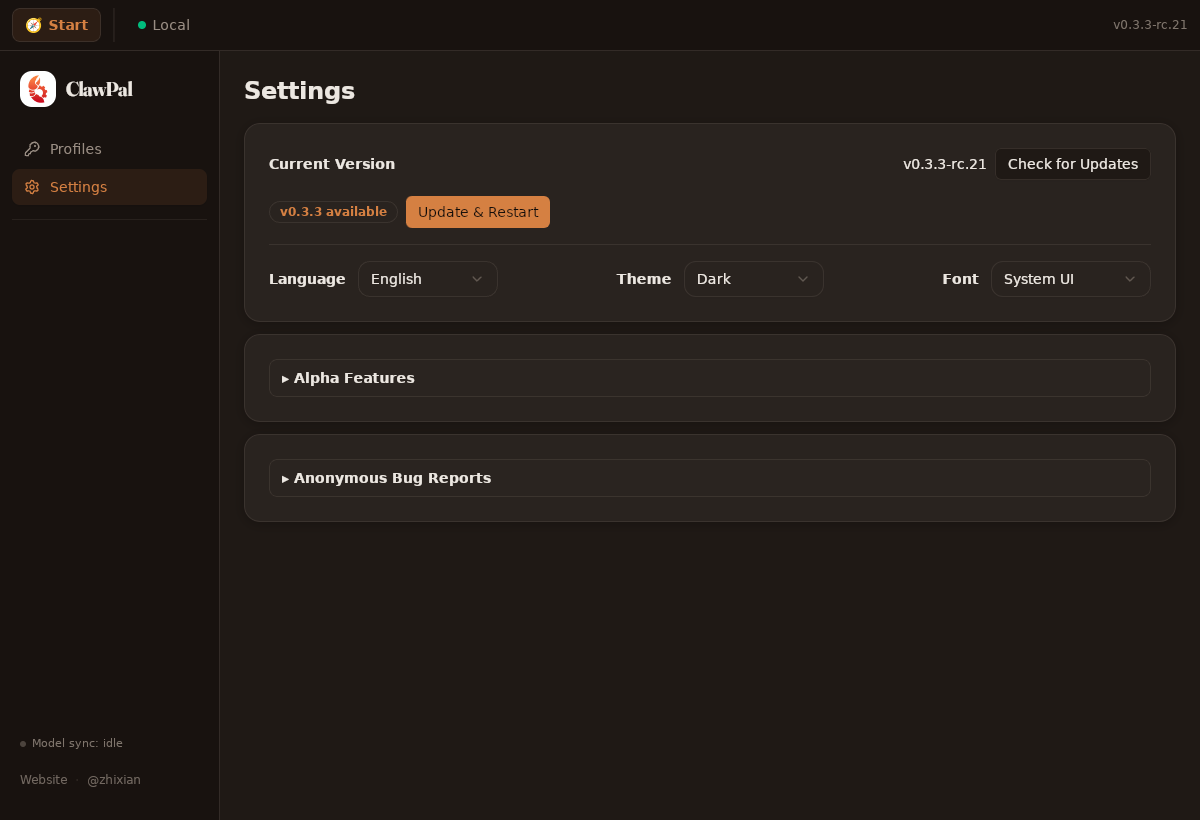Open the Profiles page in sidebar
Screen dimensions: 1200x820
(x=109, y=149)
